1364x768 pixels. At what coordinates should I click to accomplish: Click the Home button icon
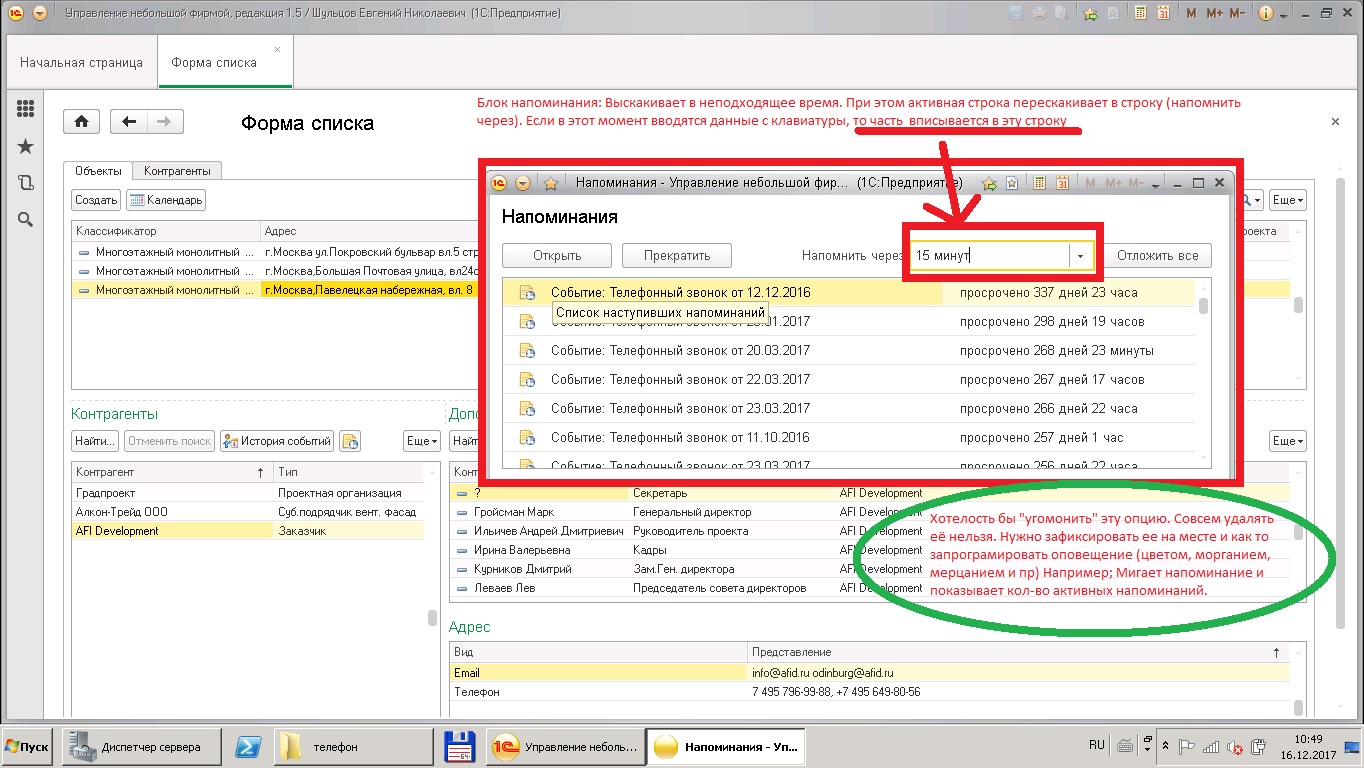81,122
